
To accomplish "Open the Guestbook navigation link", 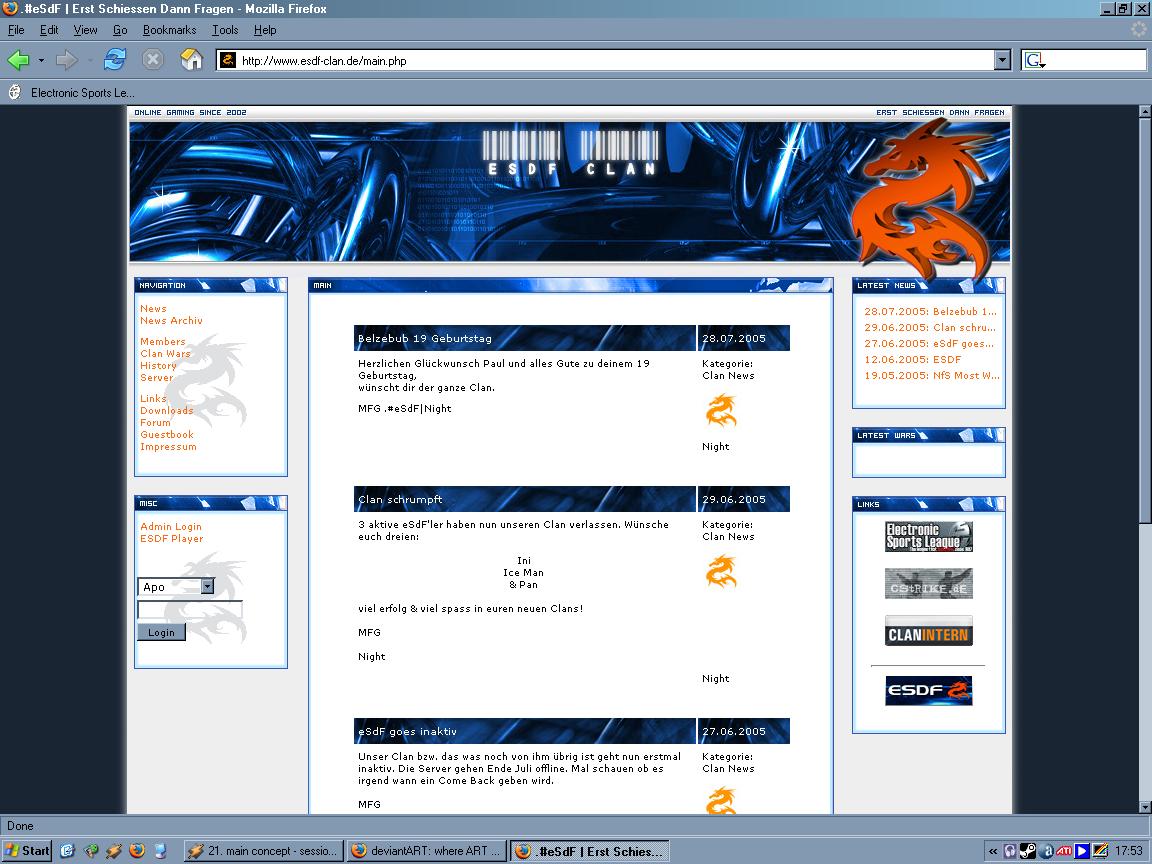I will (x=167, y=435).
